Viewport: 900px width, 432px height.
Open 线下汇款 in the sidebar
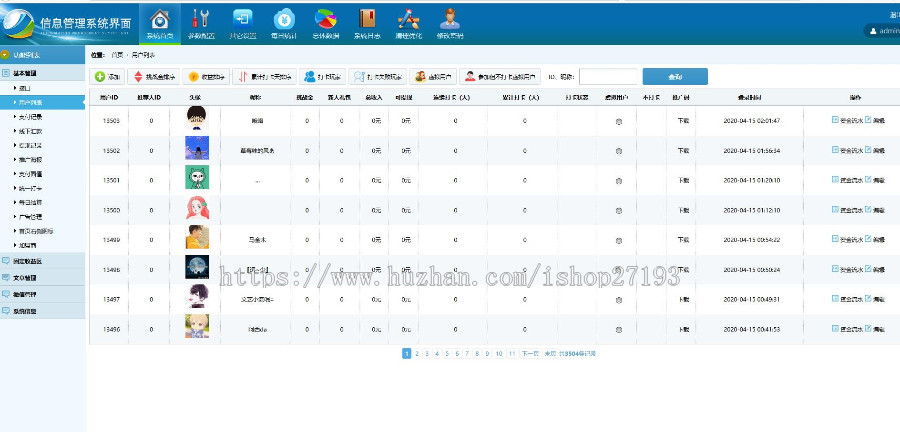point(30,131)
